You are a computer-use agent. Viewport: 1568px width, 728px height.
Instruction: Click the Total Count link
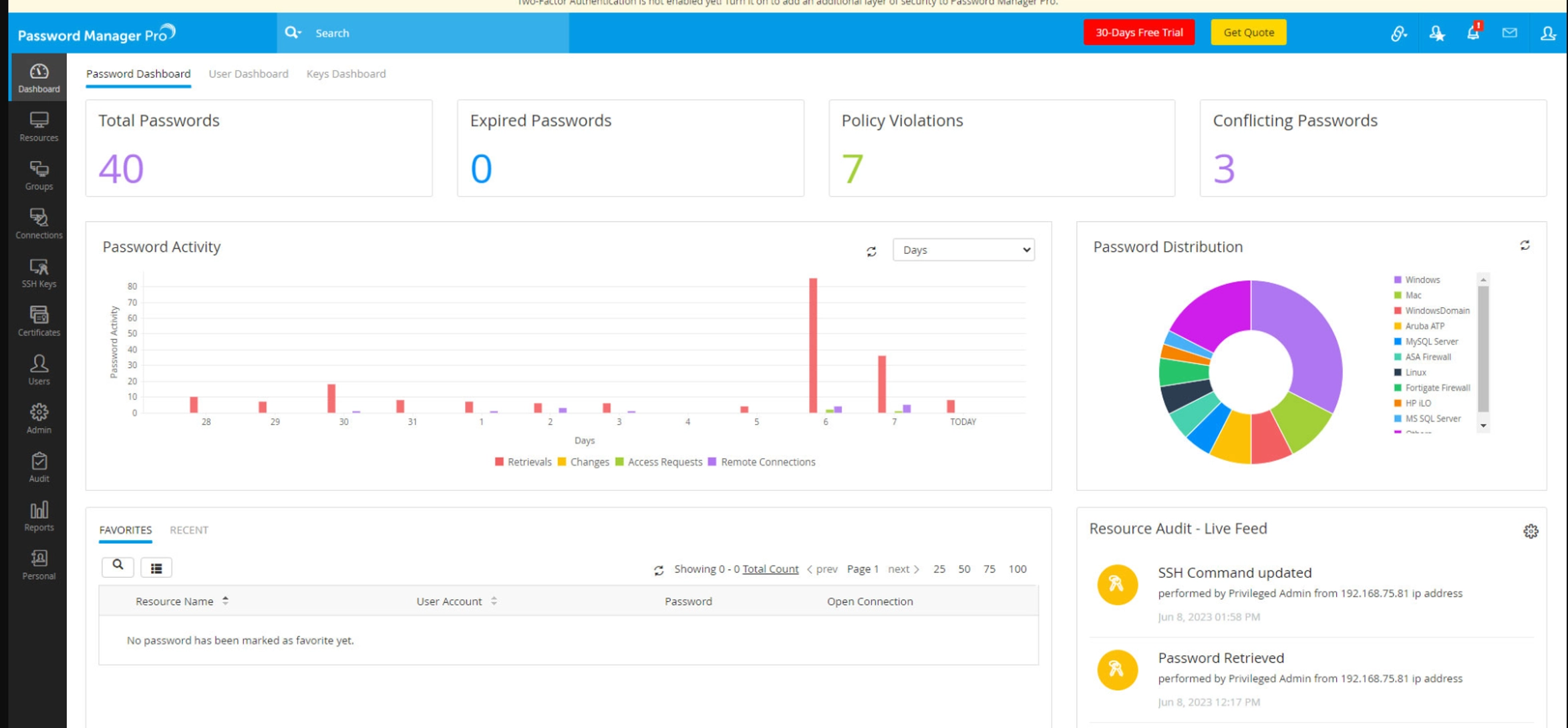[770, 568]
